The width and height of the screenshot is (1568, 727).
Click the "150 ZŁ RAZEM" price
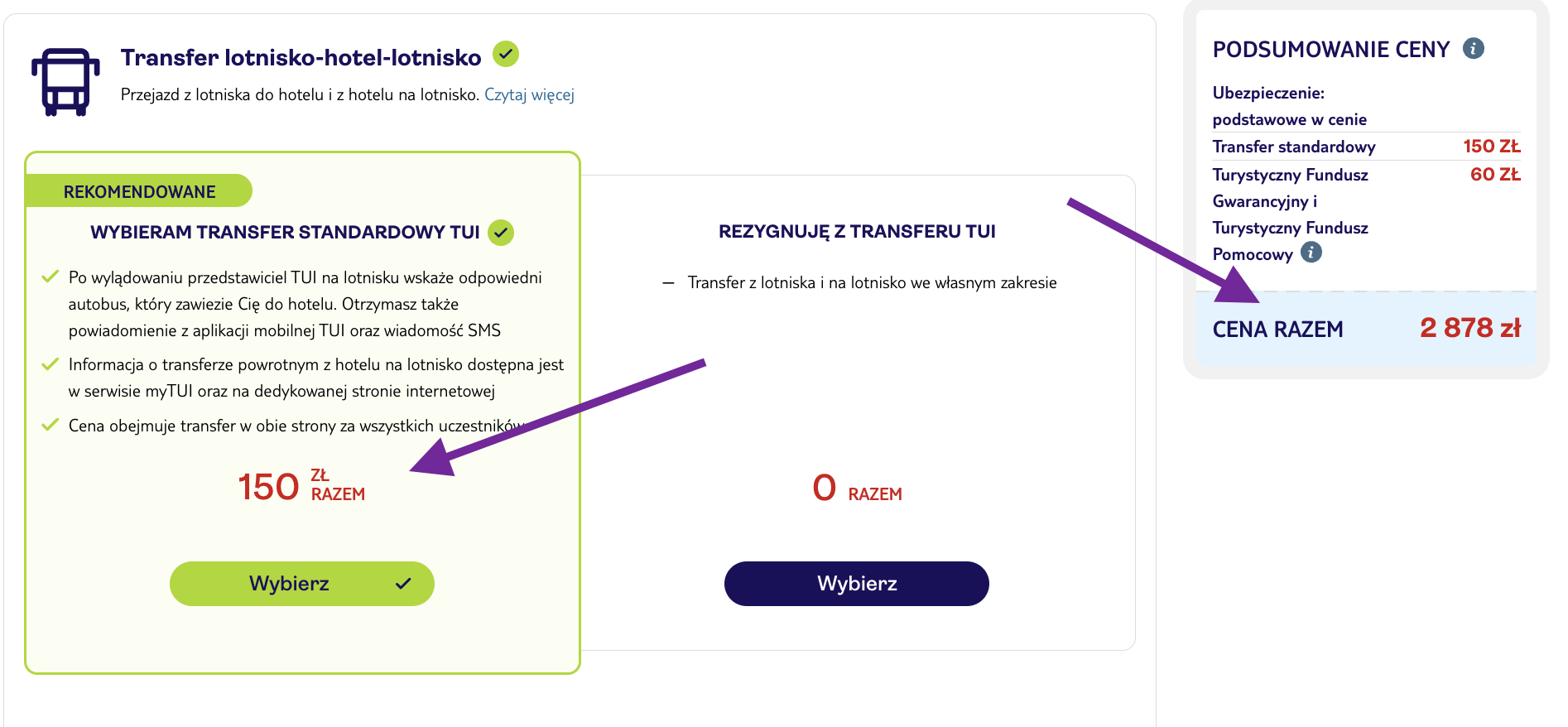pyautogui.click(x=301, y=484)
